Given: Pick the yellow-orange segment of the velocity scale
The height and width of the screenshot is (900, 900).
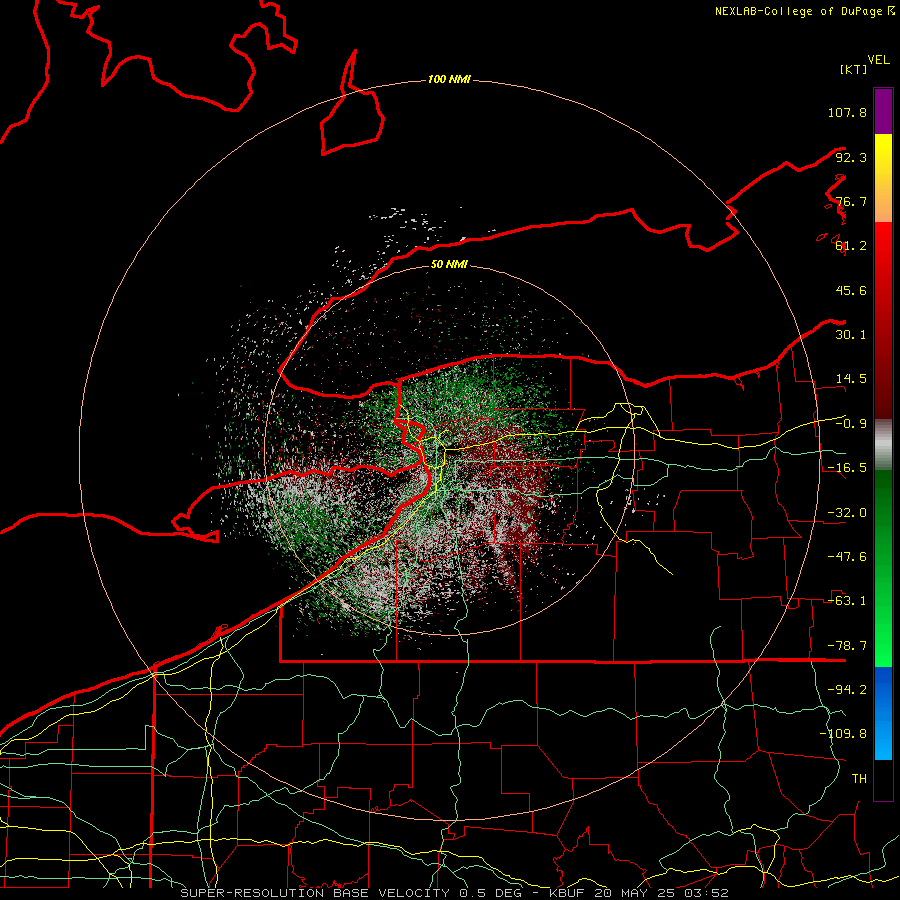Looking at the screenshot, I should point(883,178).
